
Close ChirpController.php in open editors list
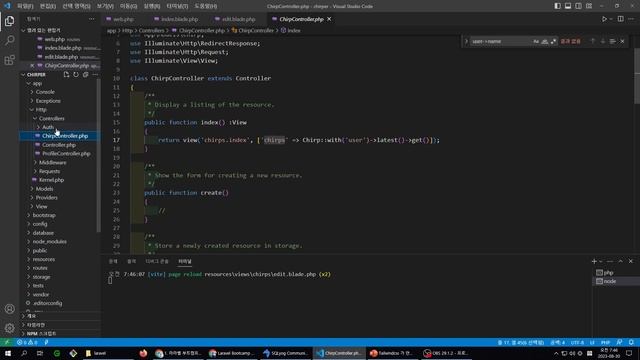[32, 65]
